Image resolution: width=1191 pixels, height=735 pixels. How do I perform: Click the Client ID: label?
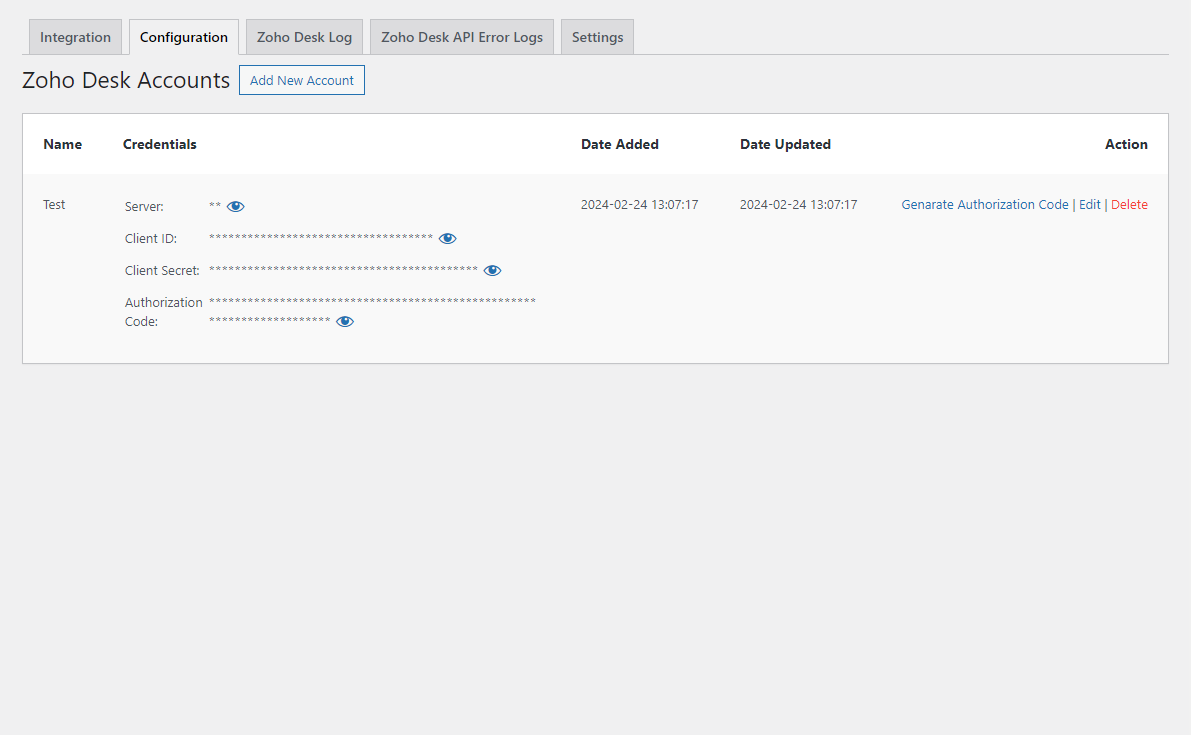pyautogui.click(x=151, y=238)
